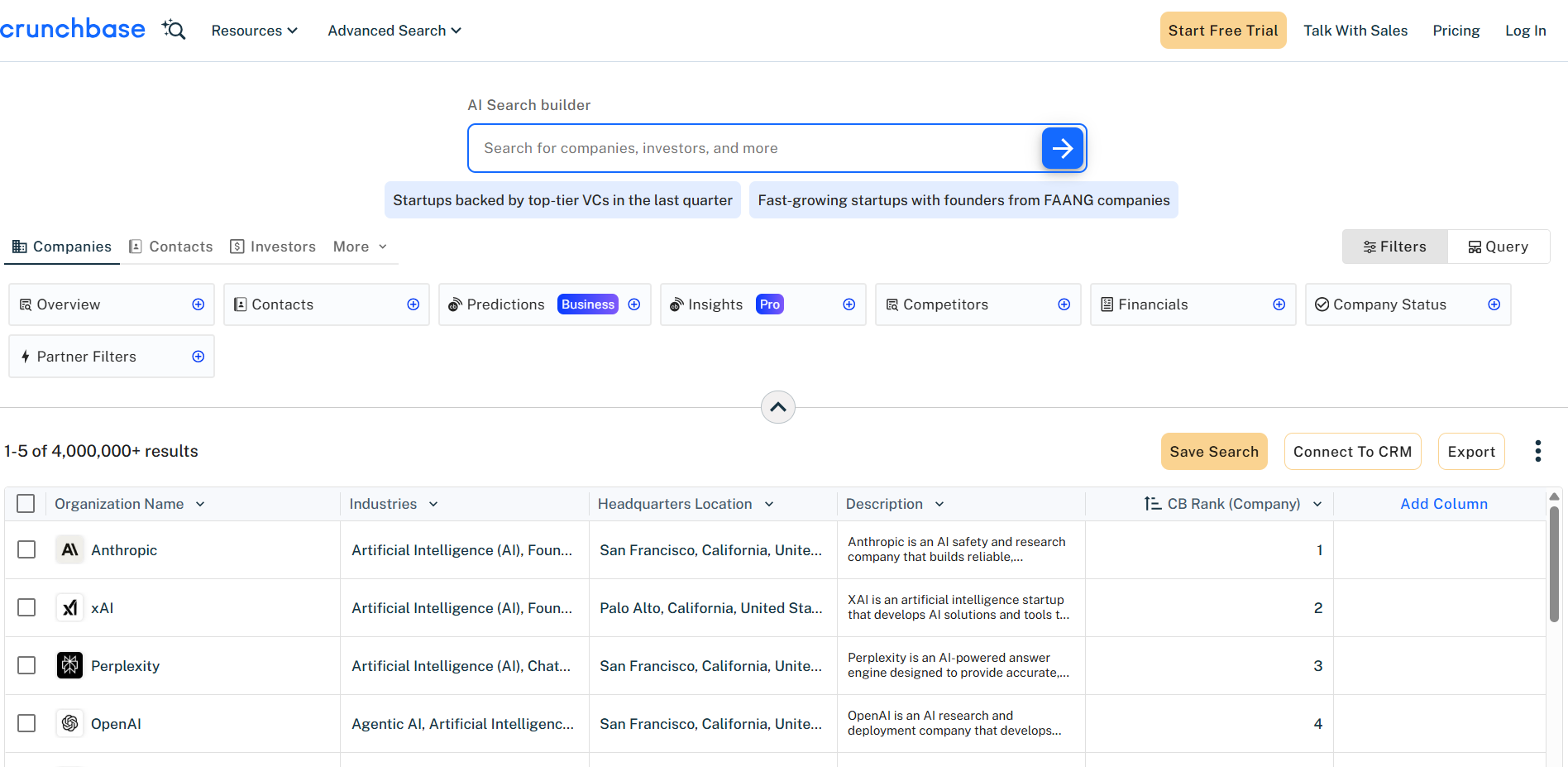Click the Export button
The image size is (1568, 767).
click(x=1471, y=452)
